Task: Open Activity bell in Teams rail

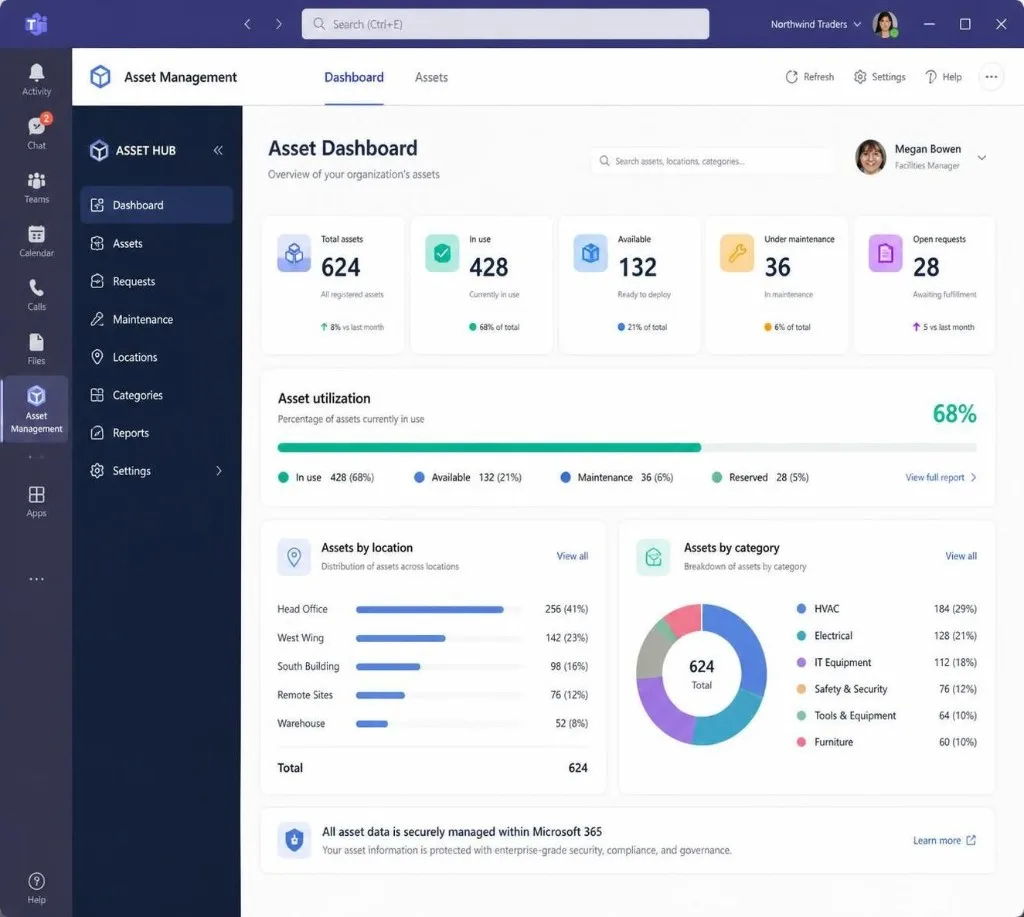Action: 36,80
